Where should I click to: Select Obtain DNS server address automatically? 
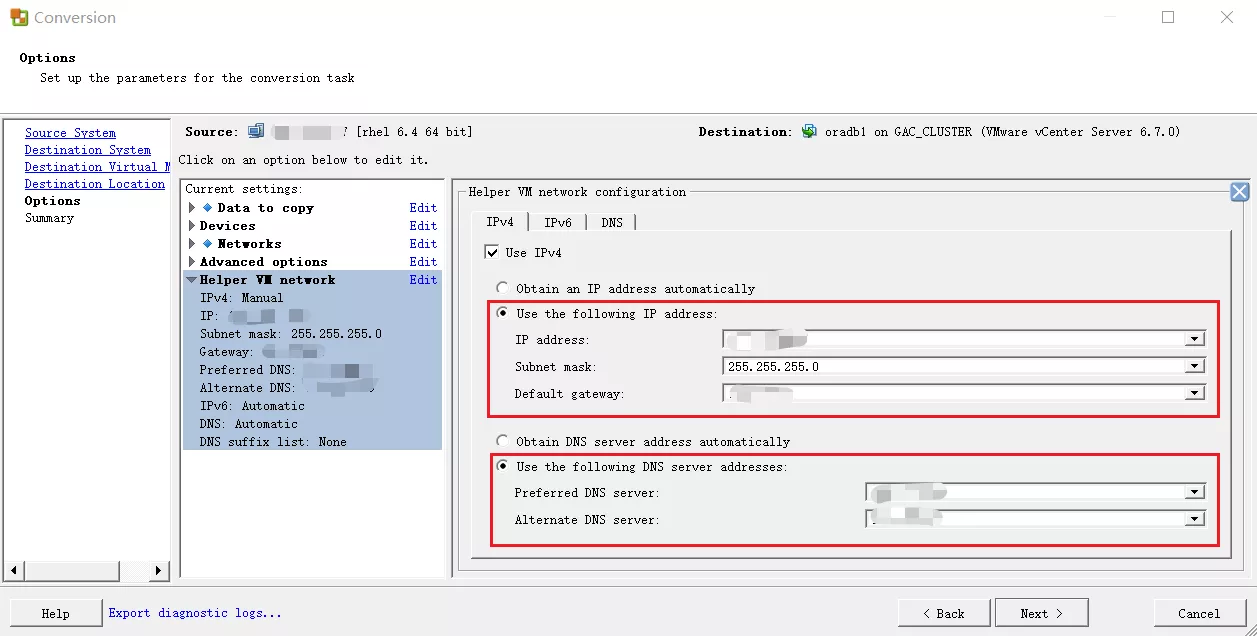503,442
